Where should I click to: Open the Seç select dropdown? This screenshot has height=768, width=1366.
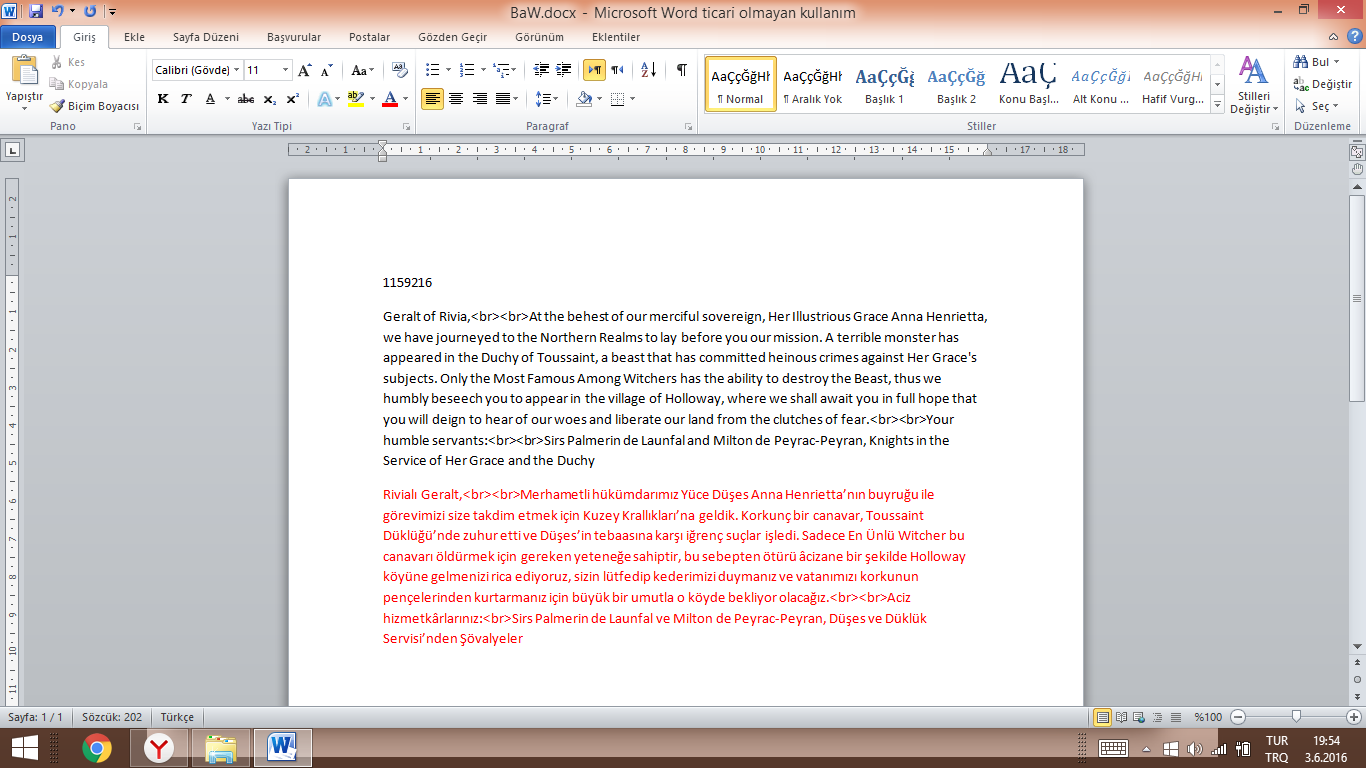coord(1316,106)
